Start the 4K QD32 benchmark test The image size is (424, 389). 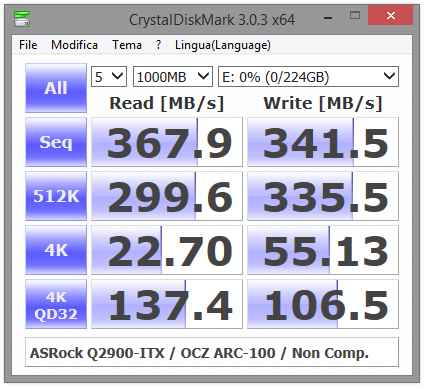56,304
